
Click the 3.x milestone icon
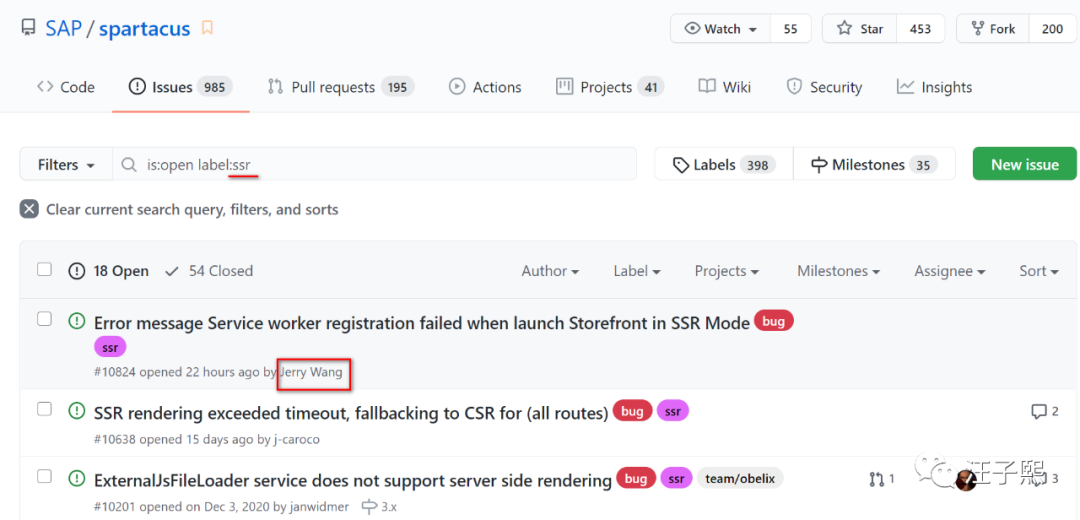click(369, 506)
